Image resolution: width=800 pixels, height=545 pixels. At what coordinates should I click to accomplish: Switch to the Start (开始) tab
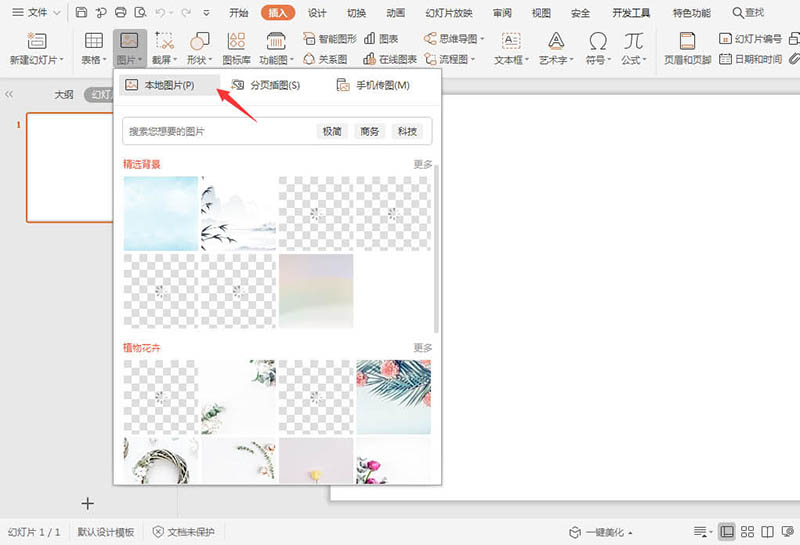[238, 13]
